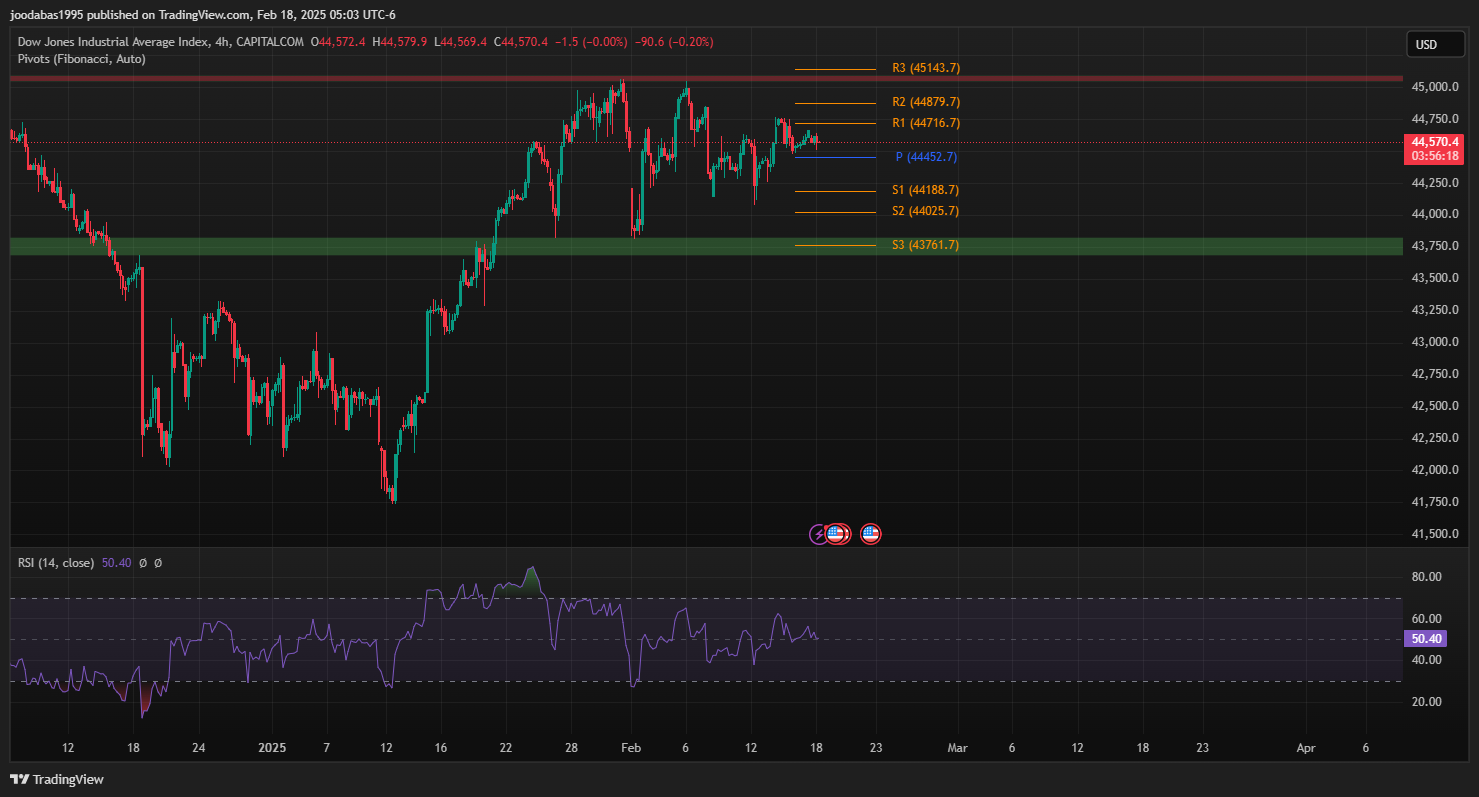Select the Pivots (Fibonacci, Auto) indicator legend
The height and width of the screenshot is (797, 1479).
click(82, 59)
